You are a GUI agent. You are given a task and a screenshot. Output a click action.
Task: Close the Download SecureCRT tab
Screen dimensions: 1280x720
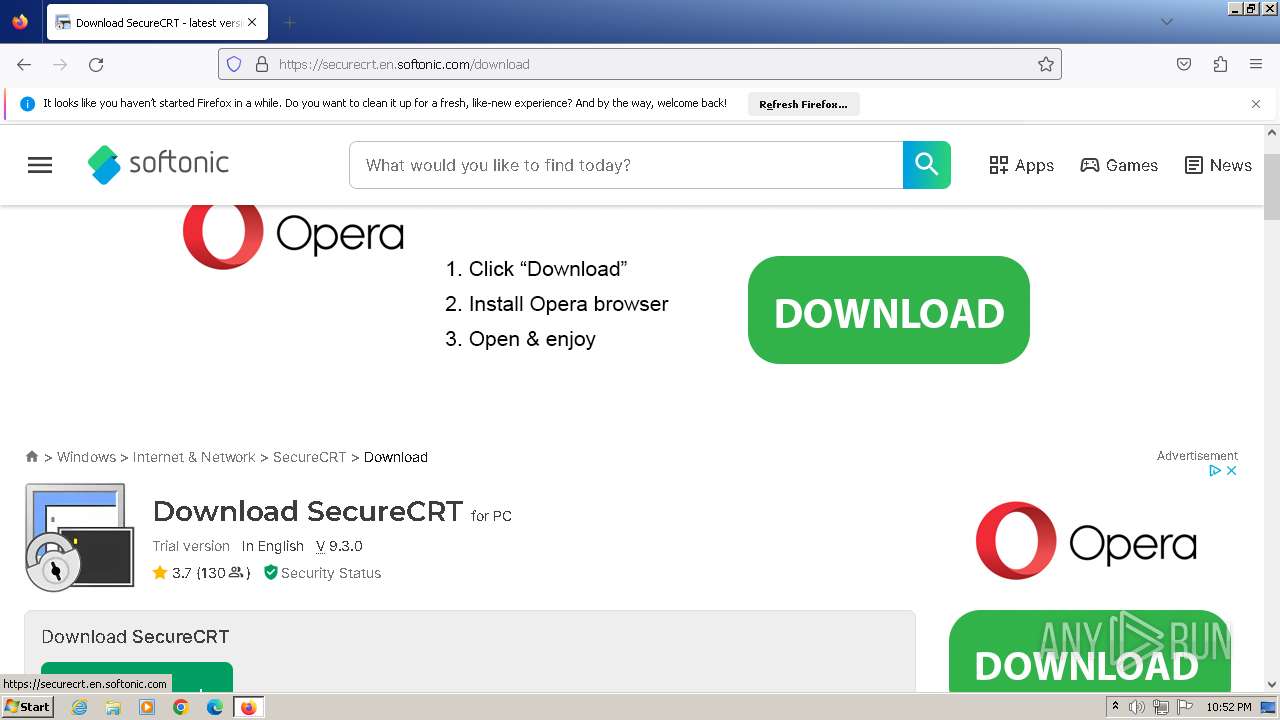[252, 22]
